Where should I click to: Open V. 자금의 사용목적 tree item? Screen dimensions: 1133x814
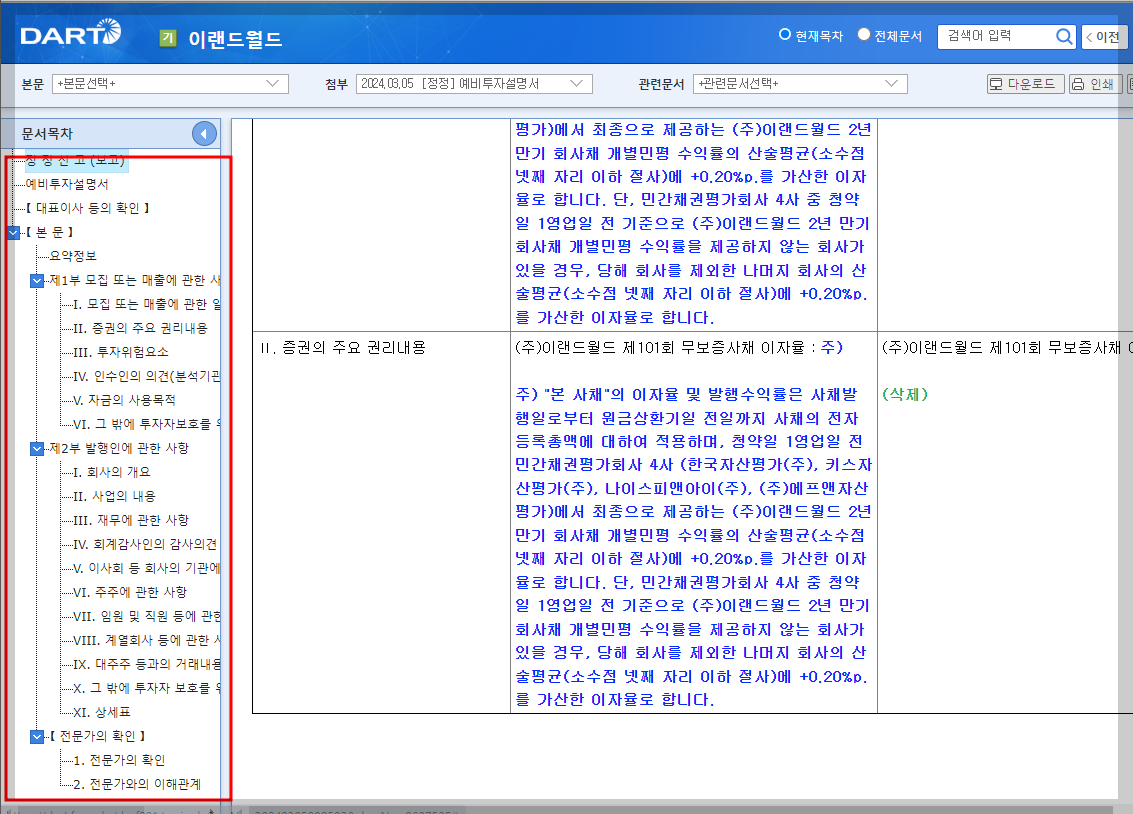pos(124,400)
